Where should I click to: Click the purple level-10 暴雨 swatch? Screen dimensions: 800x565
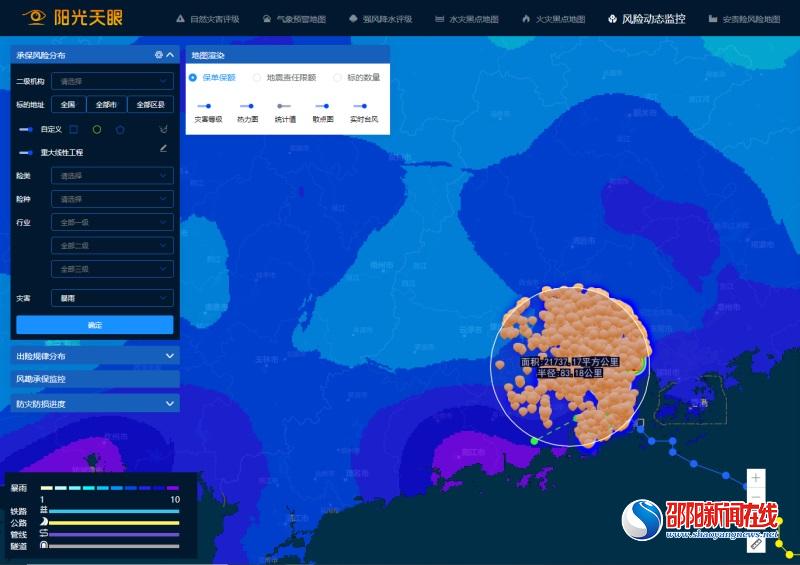pyautogui.click(x=173, y=488)
